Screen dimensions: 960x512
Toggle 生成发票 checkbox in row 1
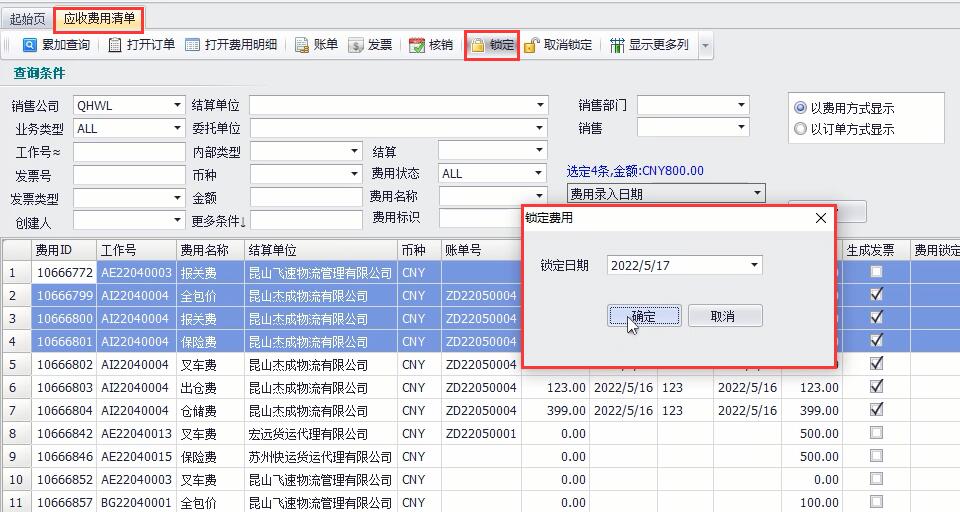(876, 272)
